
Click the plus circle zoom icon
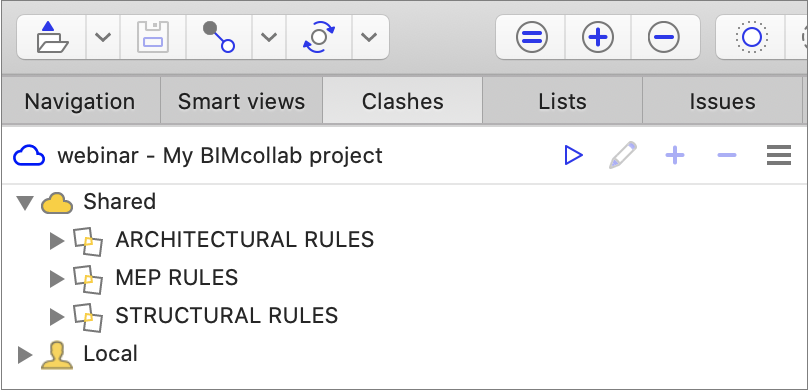pos(598,37)
